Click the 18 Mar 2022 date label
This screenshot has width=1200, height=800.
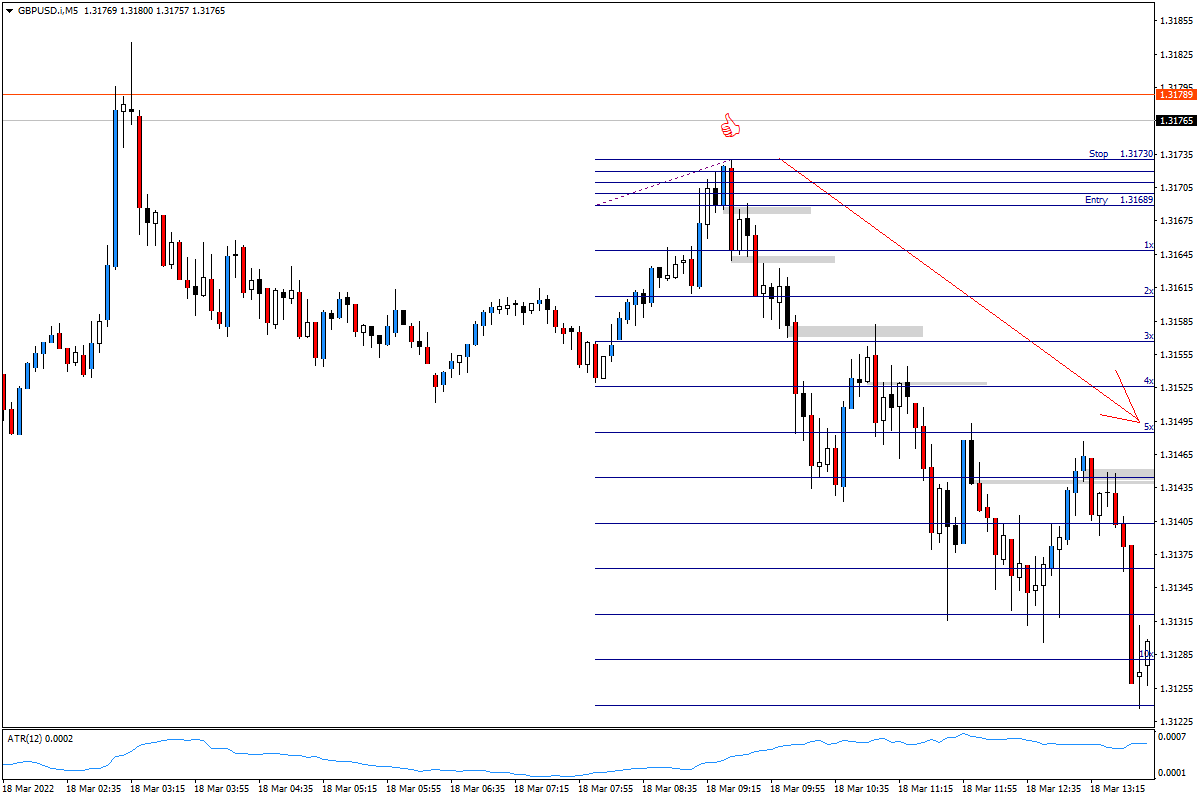(x=27, y=789)
